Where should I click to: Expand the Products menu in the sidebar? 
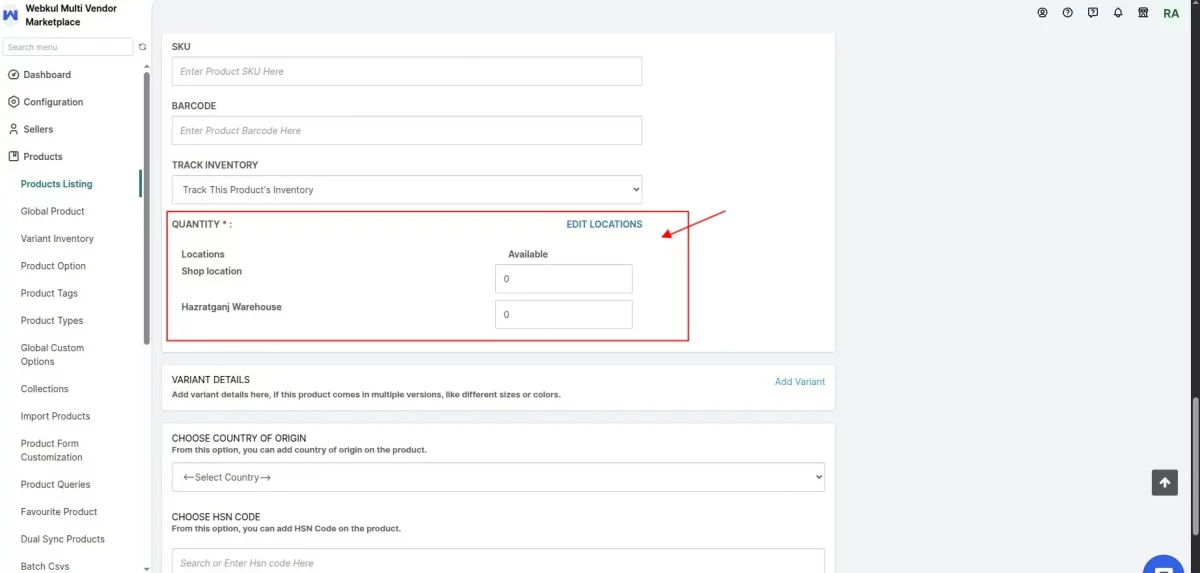43,156
